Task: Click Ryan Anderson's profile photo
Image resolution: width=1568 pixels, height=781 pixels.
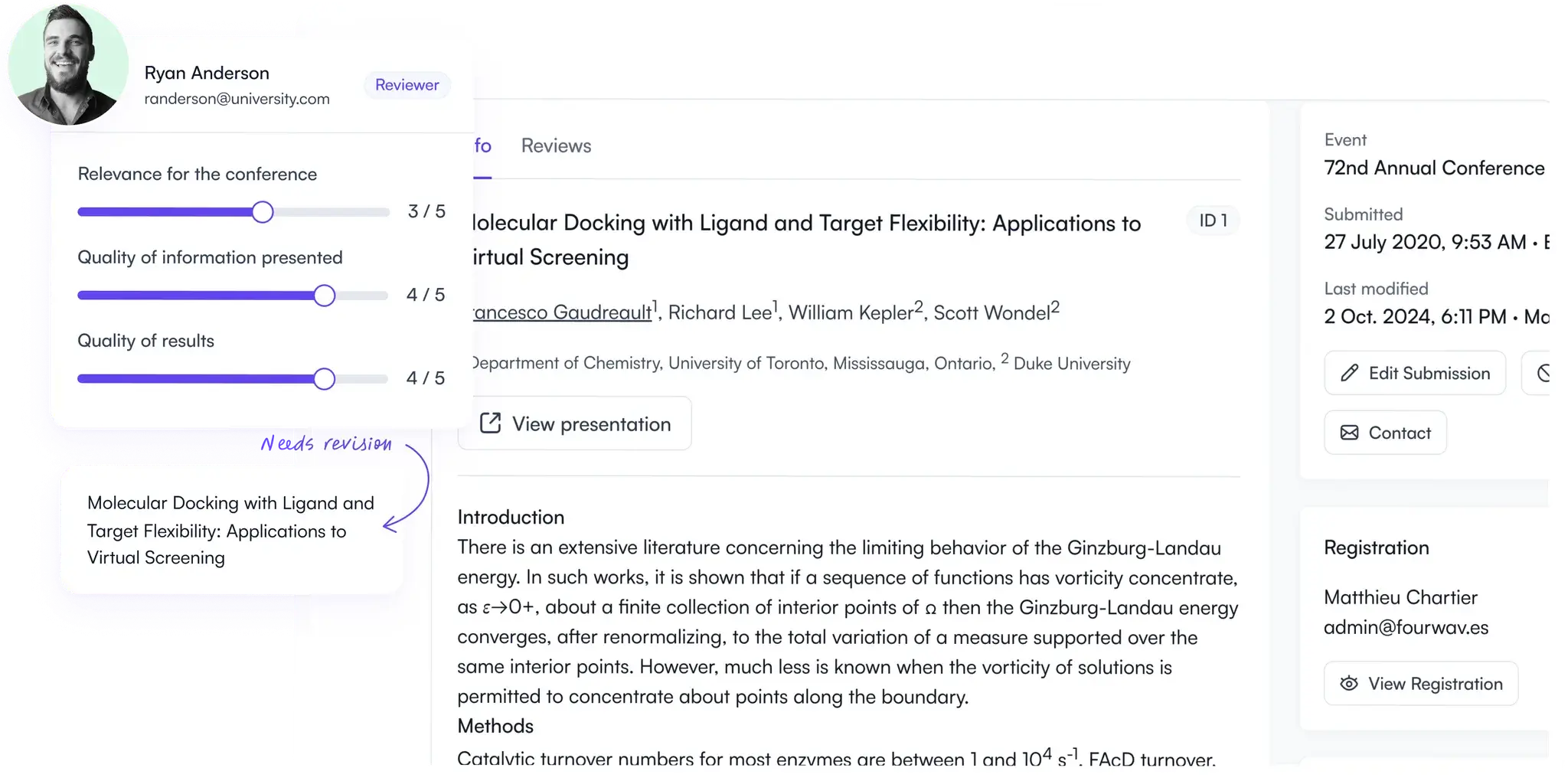Action: [67, 67]
